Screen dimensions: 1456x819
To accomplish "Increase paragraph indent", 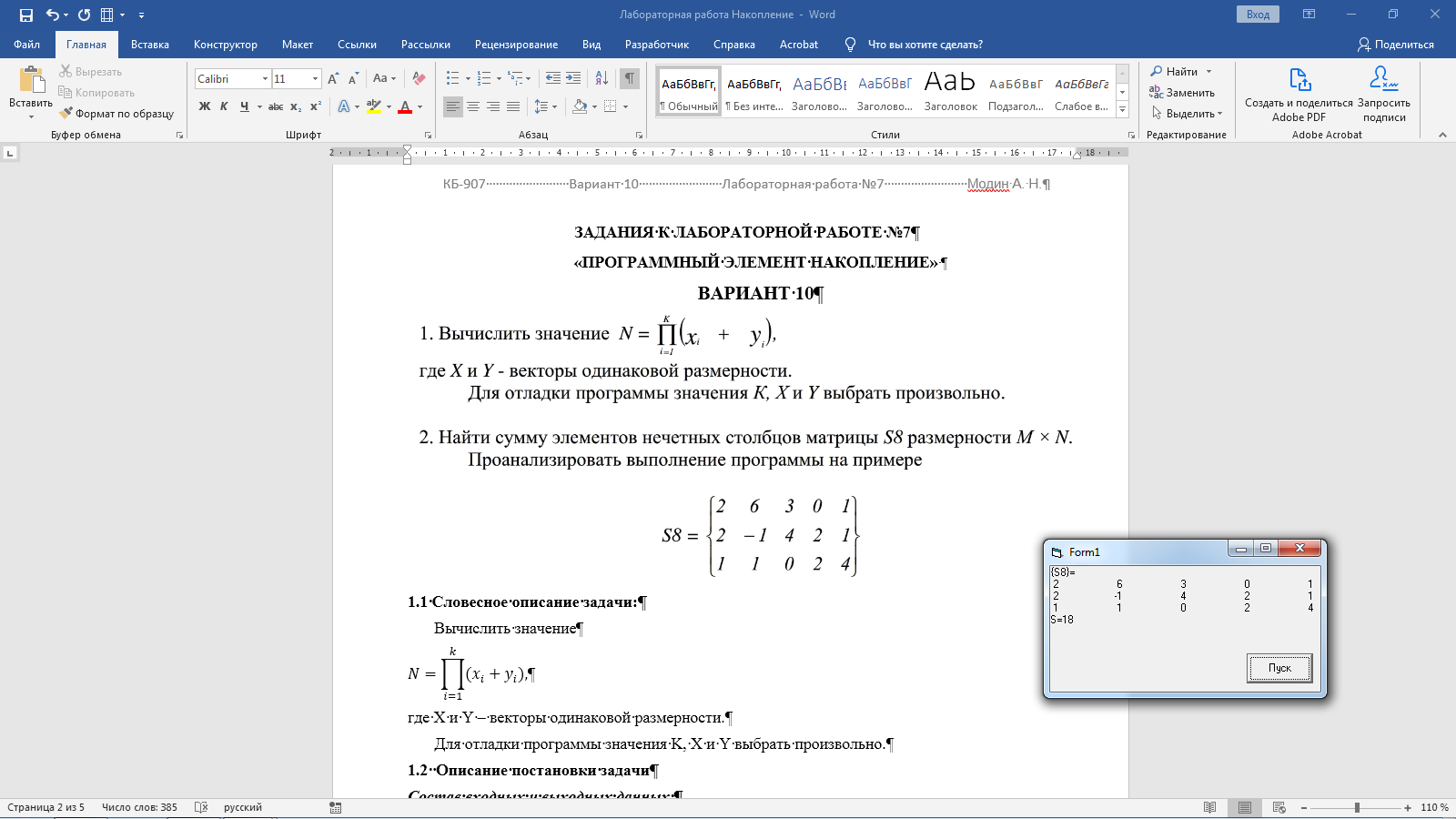I will point(573,78).
